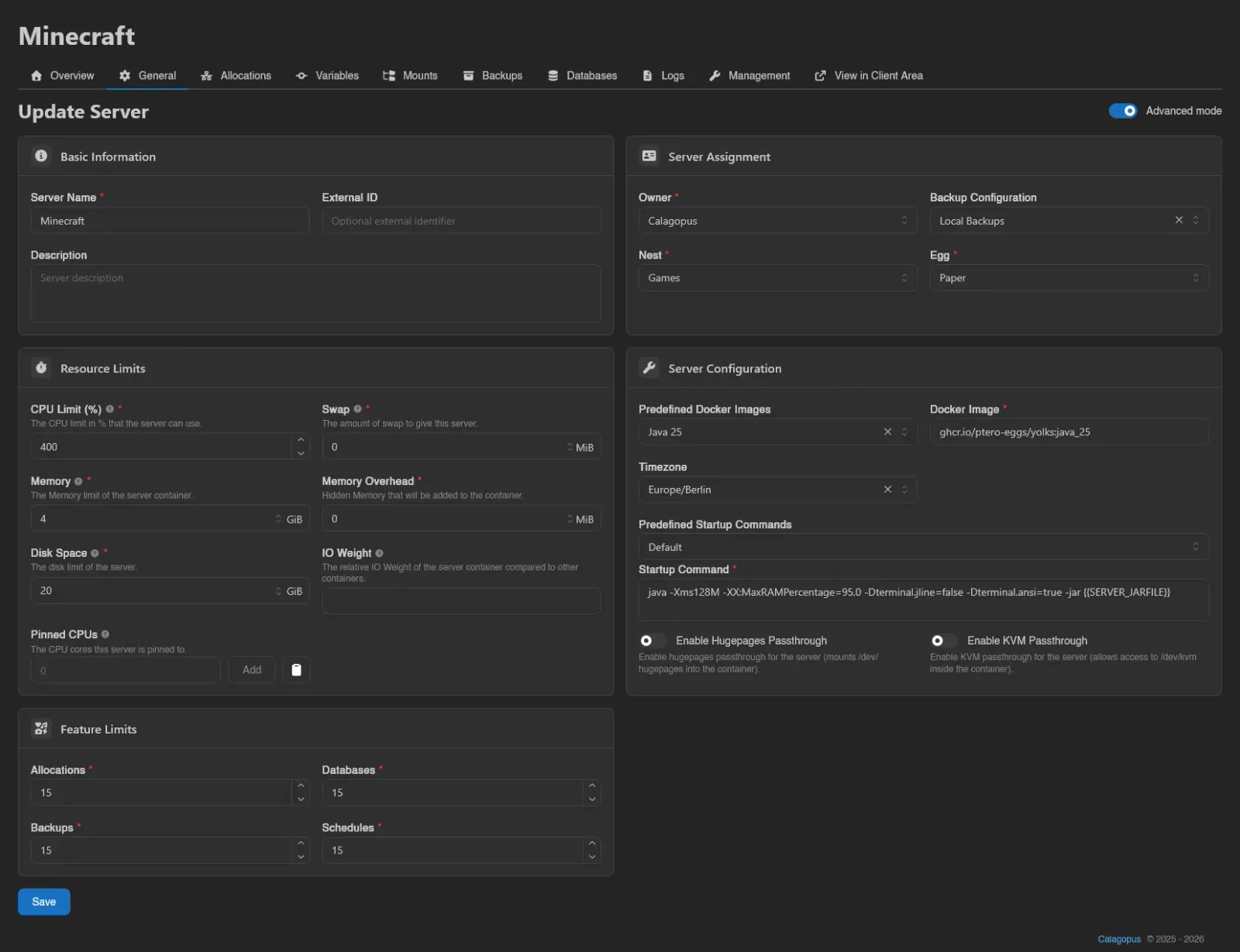Click the clipboard paste icon button

coord(296,670)
